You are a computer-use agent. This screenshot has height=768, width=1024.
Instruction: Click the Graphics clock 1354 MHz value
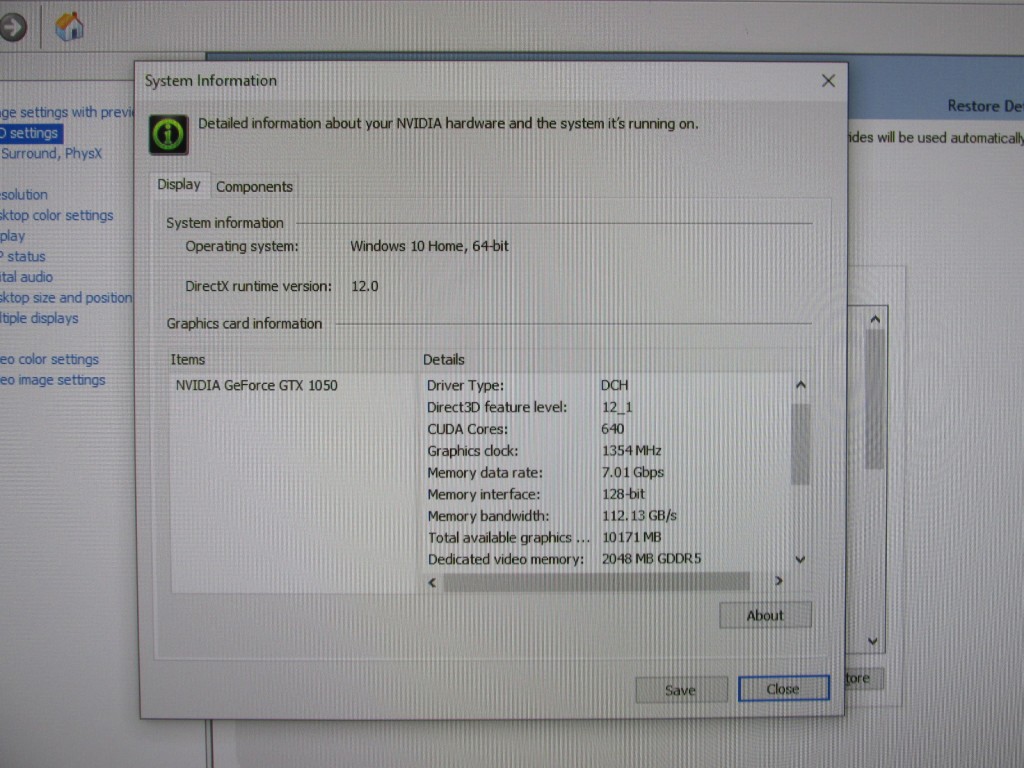(632, 451)
